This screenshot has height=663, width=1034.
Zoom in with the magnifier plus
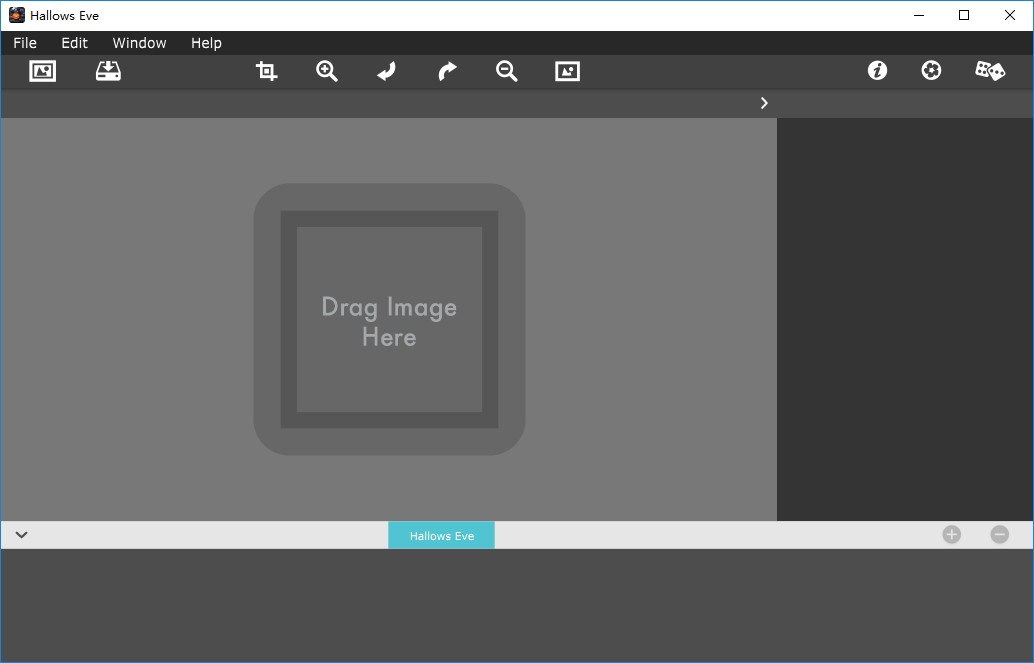[x=327, y=71]
